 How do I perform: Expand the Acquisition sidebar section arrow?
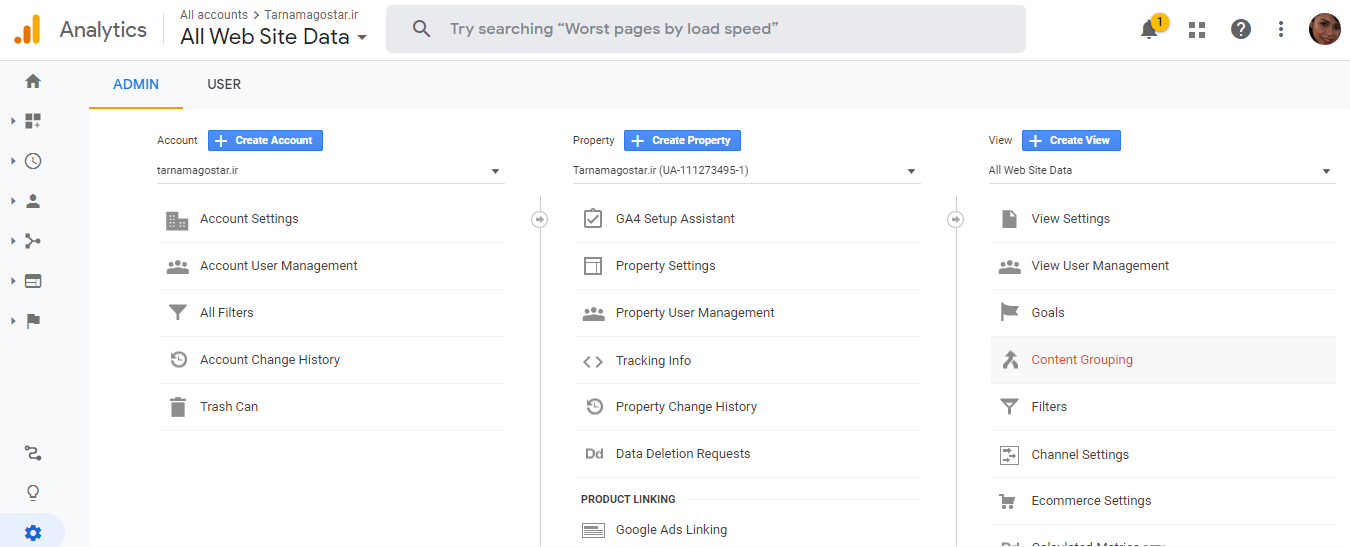13,241
